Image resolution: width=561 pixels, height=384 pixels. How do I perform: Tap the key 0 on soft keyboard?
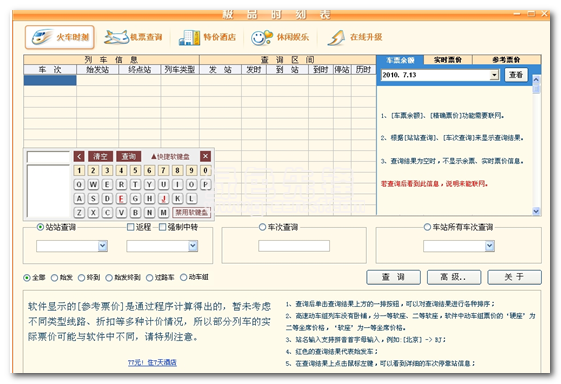click(205, 170)
